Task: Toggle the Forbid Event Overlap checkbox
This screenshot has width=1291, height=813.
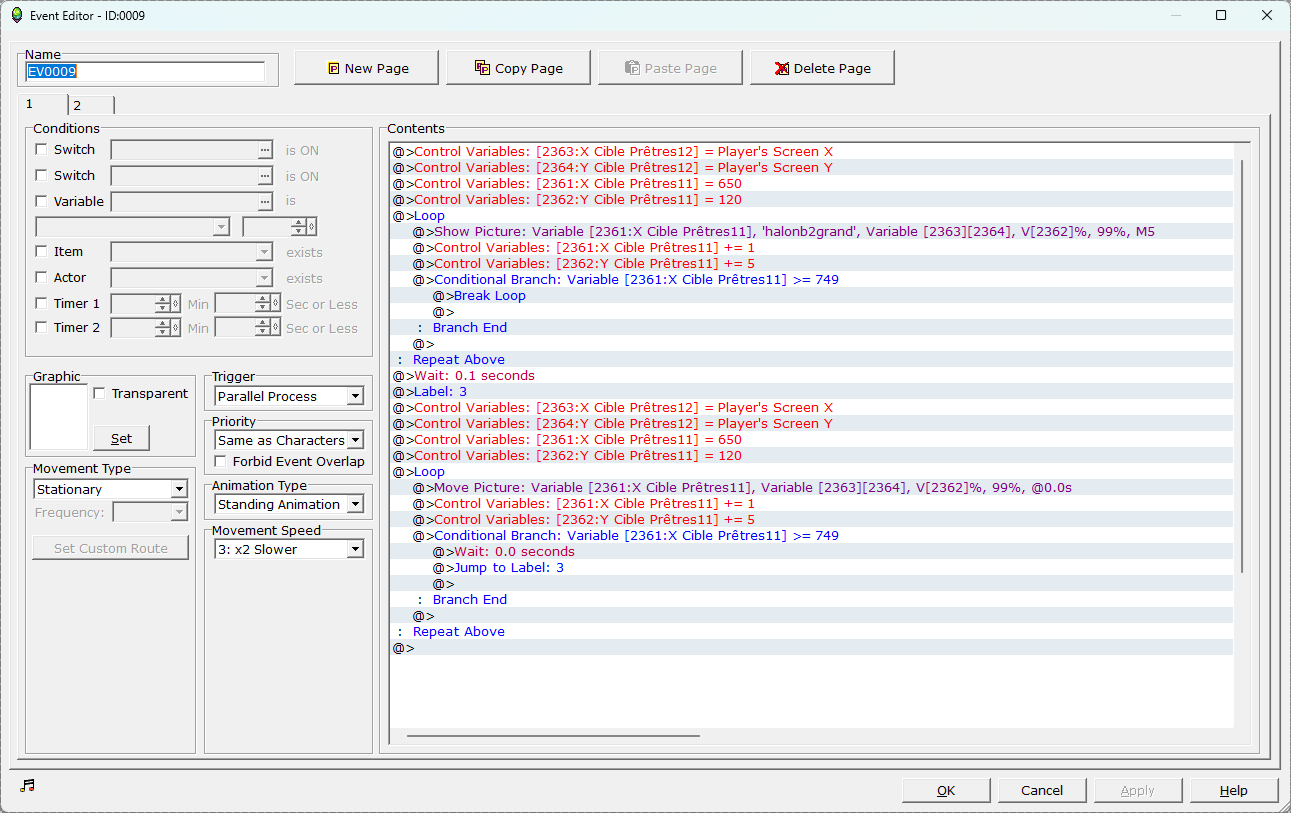Action: (222, 462)
